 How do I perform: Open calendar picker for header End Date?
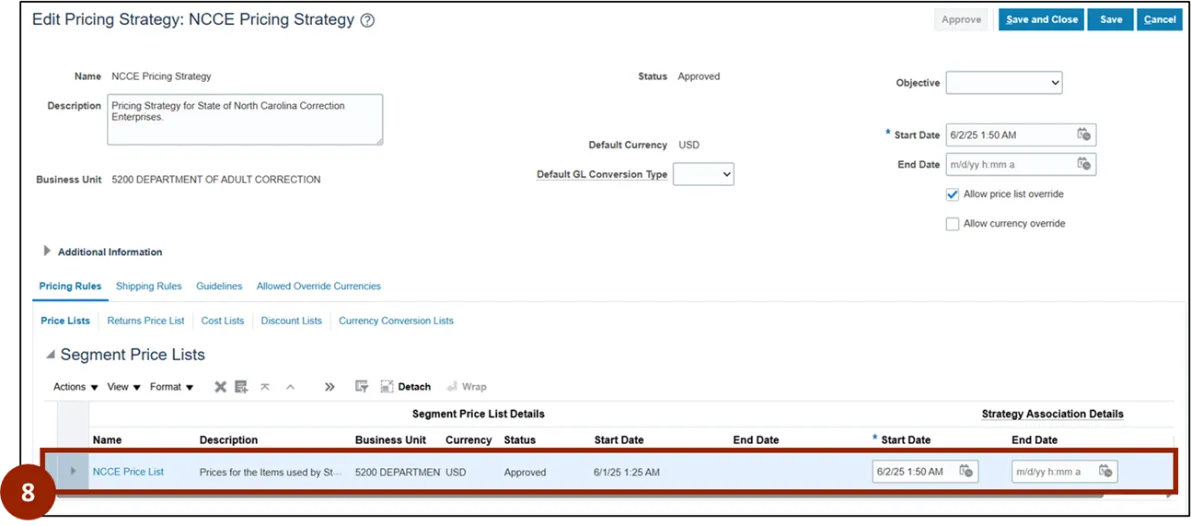coord(1084,163)
